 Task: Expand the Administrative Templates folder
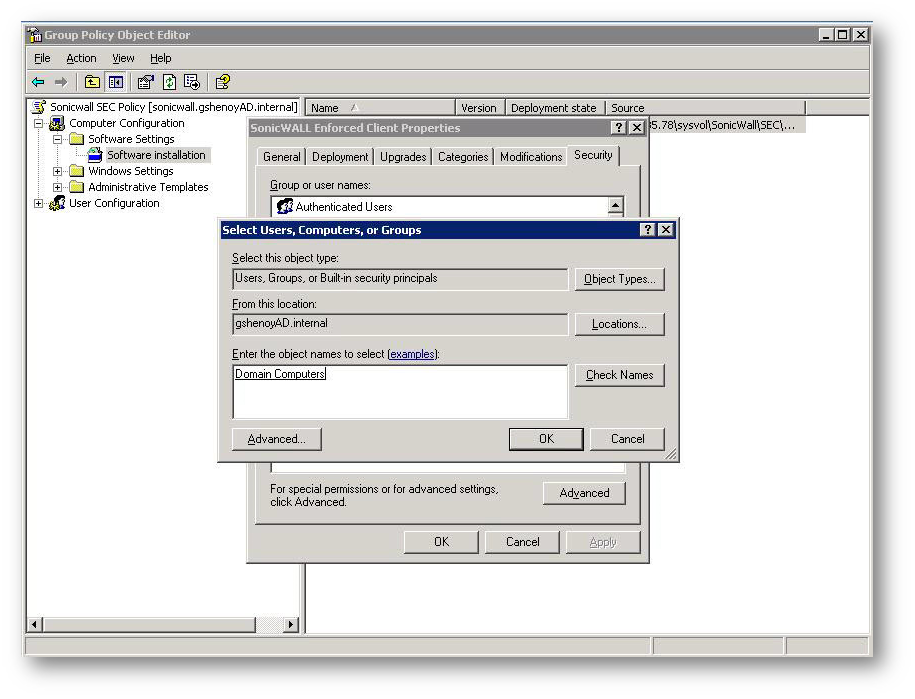(58, 187)
